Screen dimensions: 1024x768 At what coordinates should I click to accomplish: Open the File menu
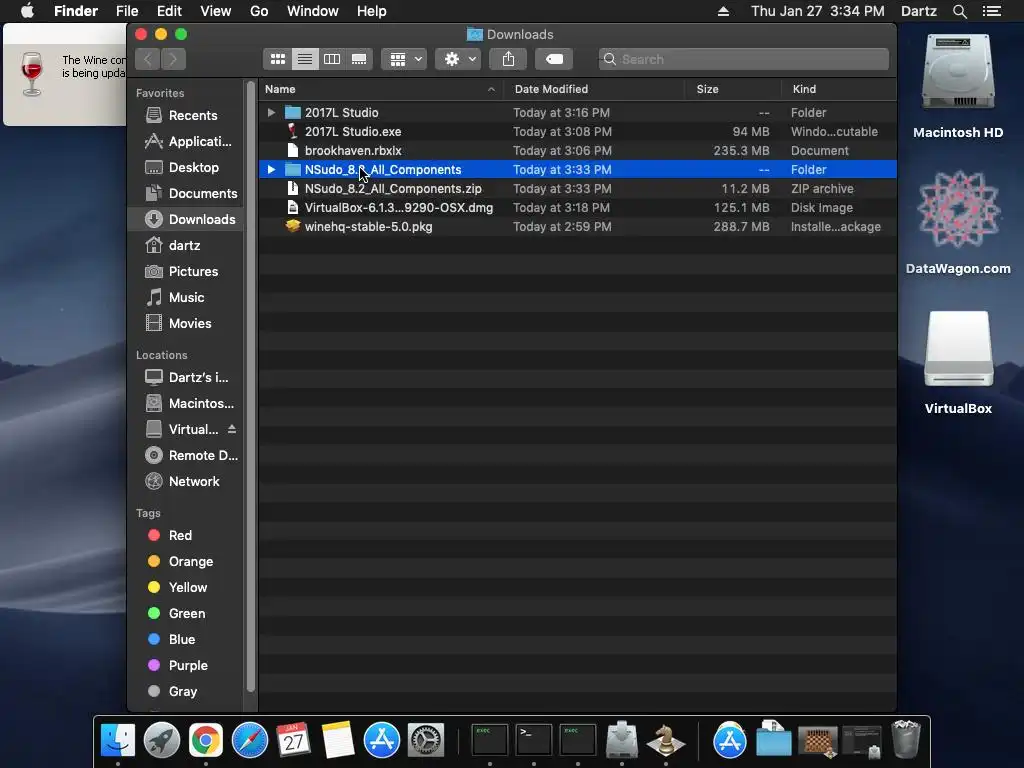pyautogui.click(x=127, y=11)
